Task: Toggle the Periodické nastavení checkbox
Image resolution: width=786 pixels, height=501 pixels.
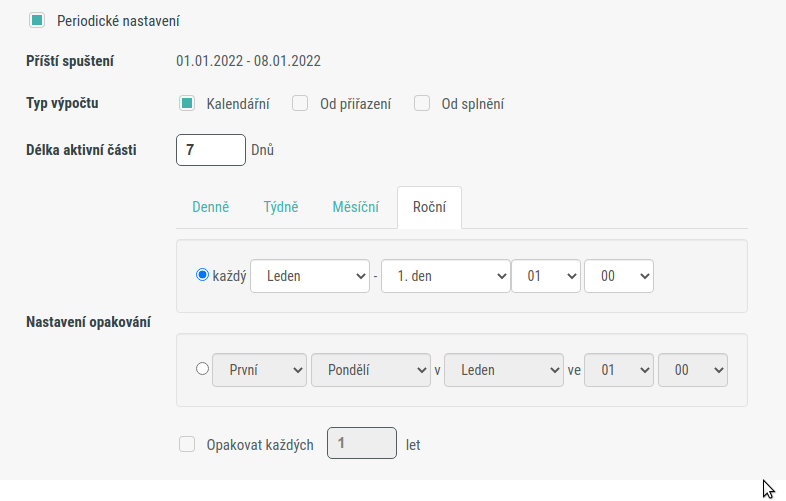Action: pos(37,21)
